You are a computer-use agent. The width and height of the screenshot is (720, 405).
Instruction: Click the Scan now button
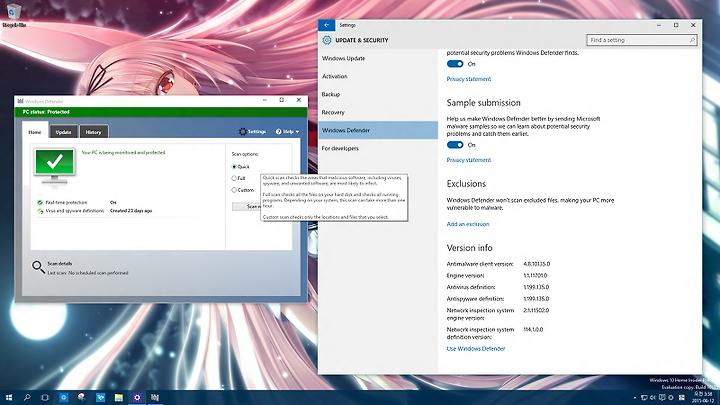click(247, 207)
